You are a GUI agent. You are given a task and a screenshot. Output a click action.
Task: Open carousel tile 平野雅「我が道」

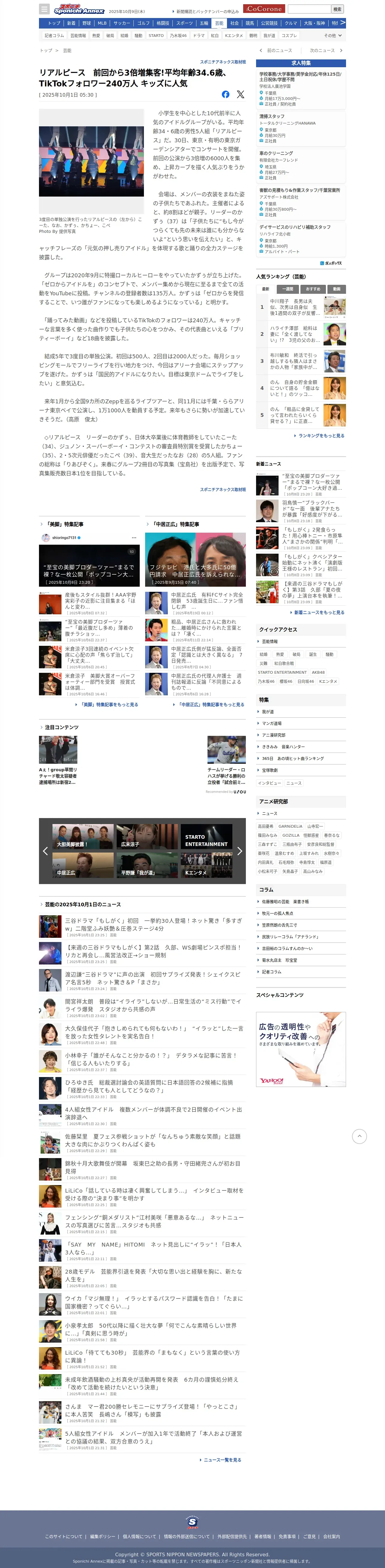pos(147,865)
